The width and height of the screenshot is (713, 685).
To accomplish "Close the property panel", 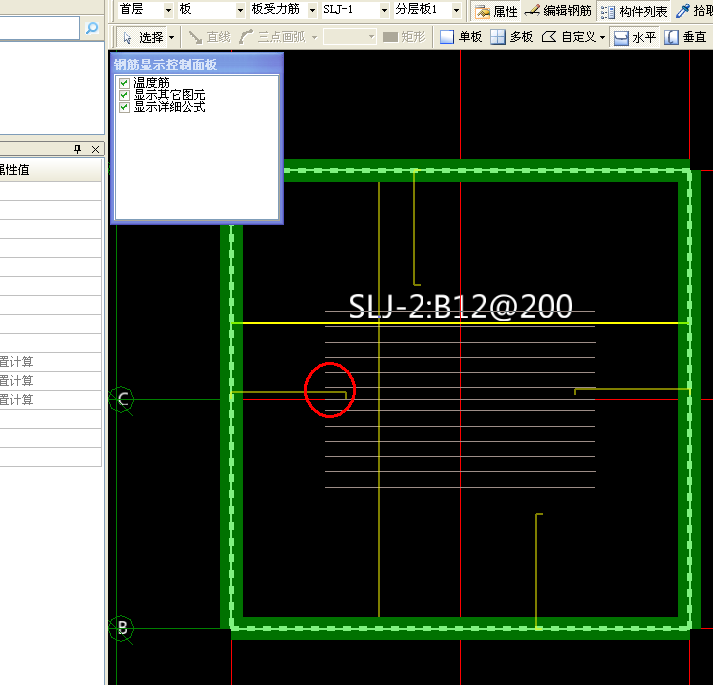I will point(95,149).
